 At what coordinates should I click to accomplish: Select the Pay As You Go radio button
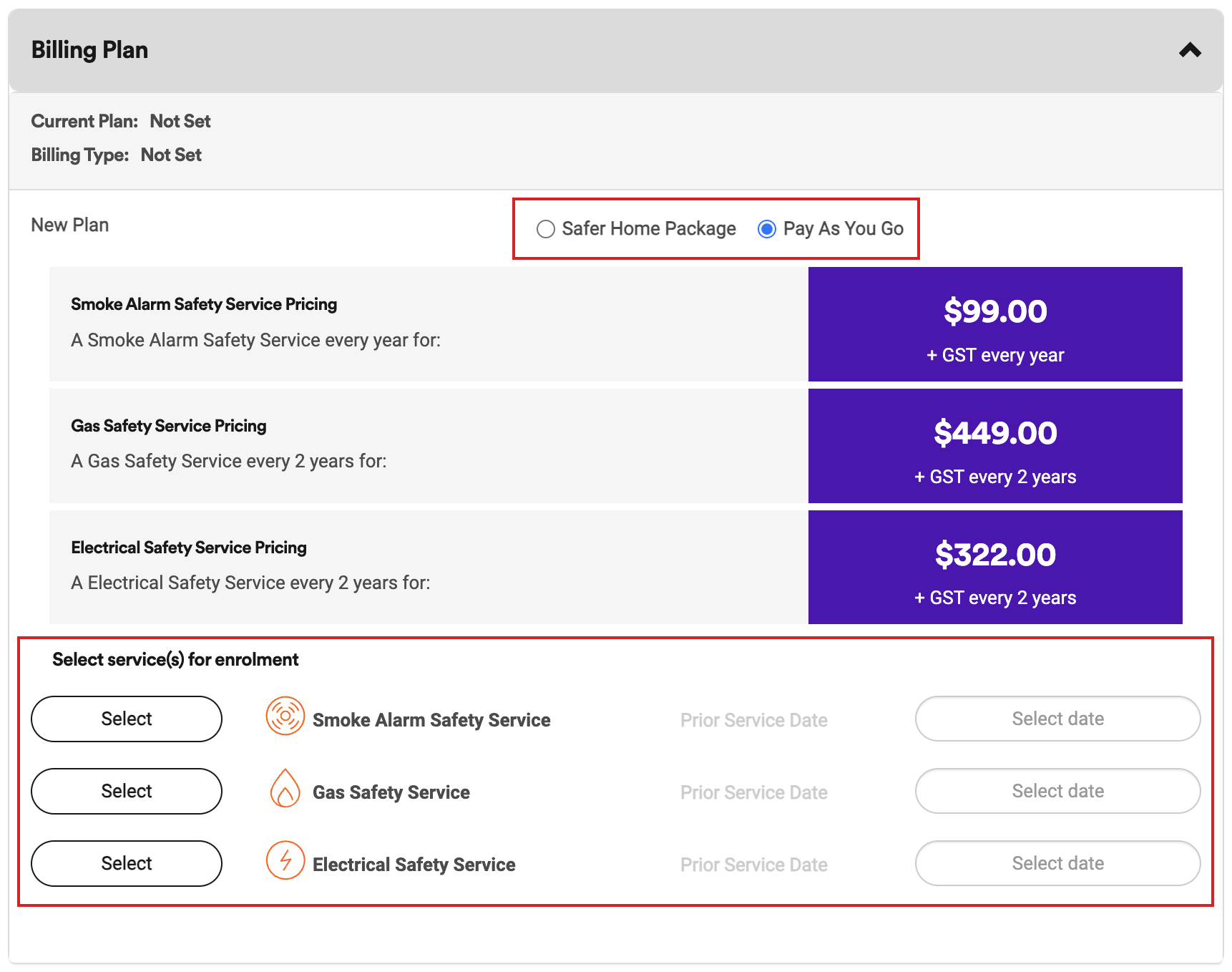tap(767, 229)
